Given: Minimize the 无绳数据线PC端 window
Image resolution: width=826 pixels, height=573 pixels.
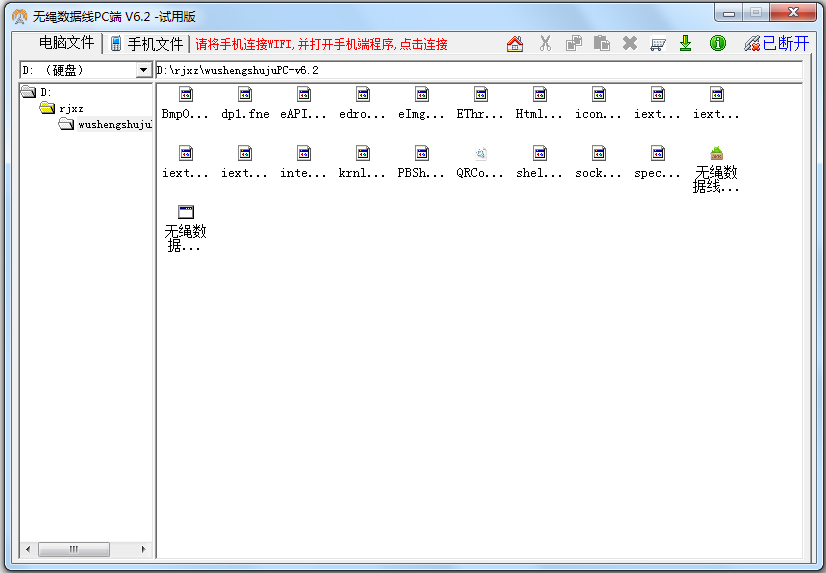Looking at the screenshot, I should 729,13.
